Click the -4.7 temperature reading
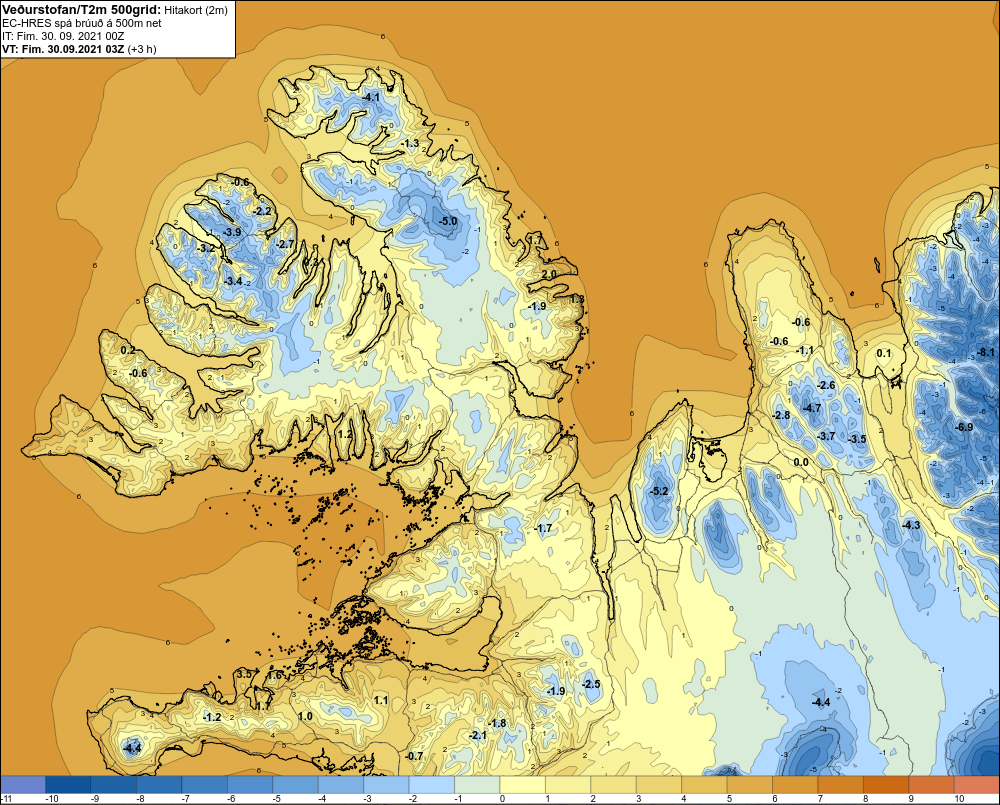This screenshot has width=1000, height=805. click(x=812, y=408)
